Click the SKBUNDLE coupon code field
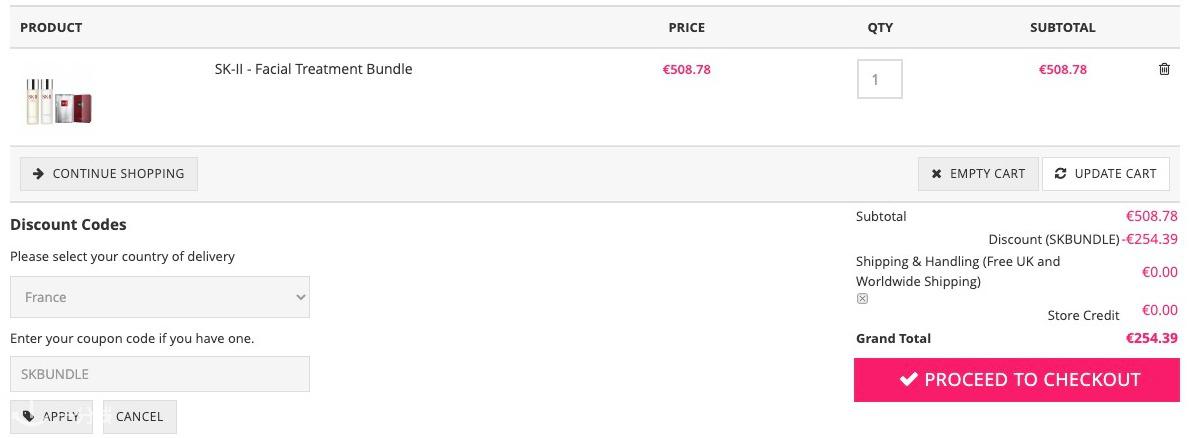The width and height of the screenshot is (1190, 438). tap(160, 374)
